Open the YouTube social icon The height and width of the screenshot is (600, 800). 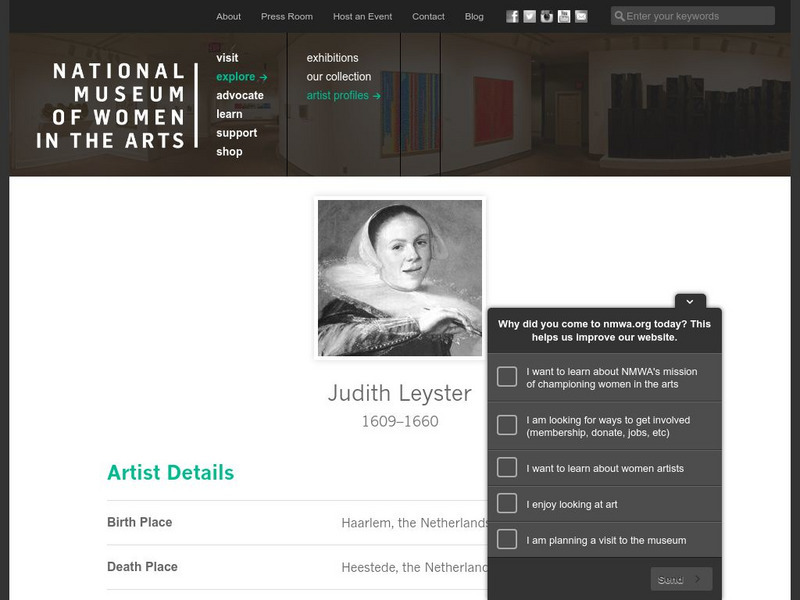(x=564, y=16)
